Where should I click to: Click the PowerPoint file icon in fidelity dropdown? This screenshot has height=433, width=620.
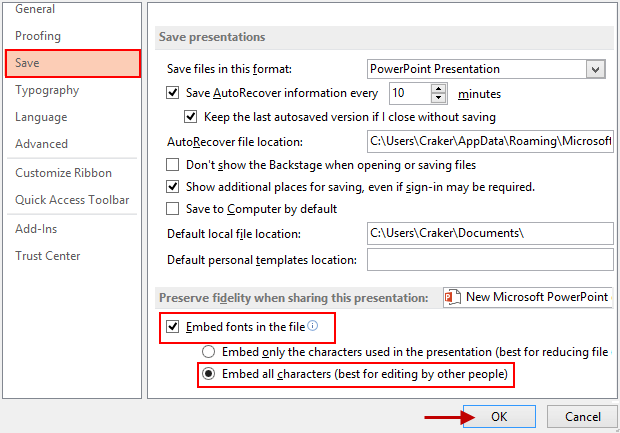pyautogui.click(x=453, y=297)
